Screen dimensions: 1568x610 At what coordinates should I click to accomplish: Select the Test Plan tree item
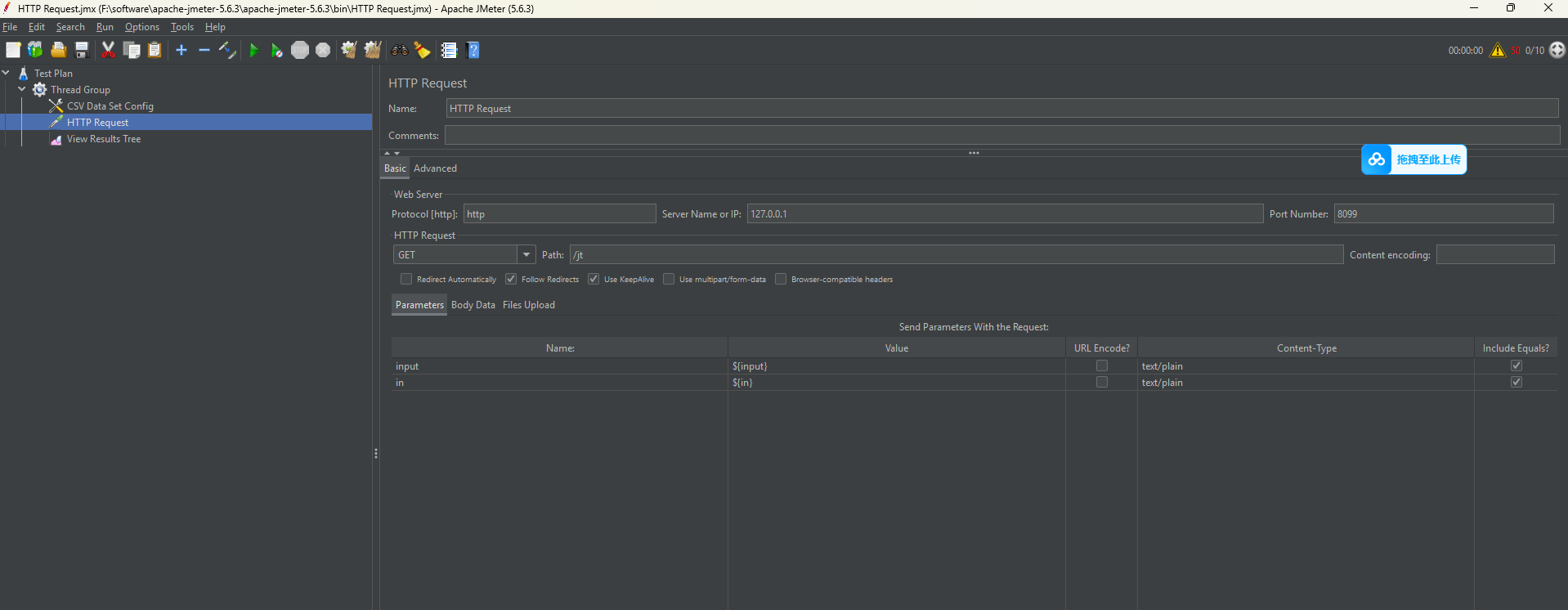pyautogui.click(x=53, y=73)
